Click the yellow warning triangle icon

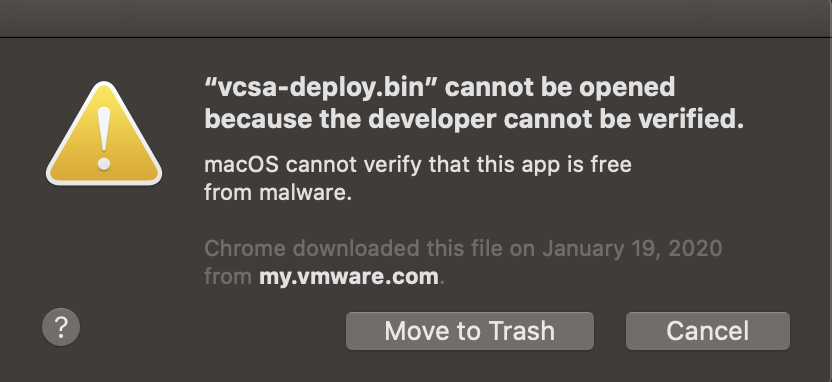pyautogui.click(x=104, y=134)
